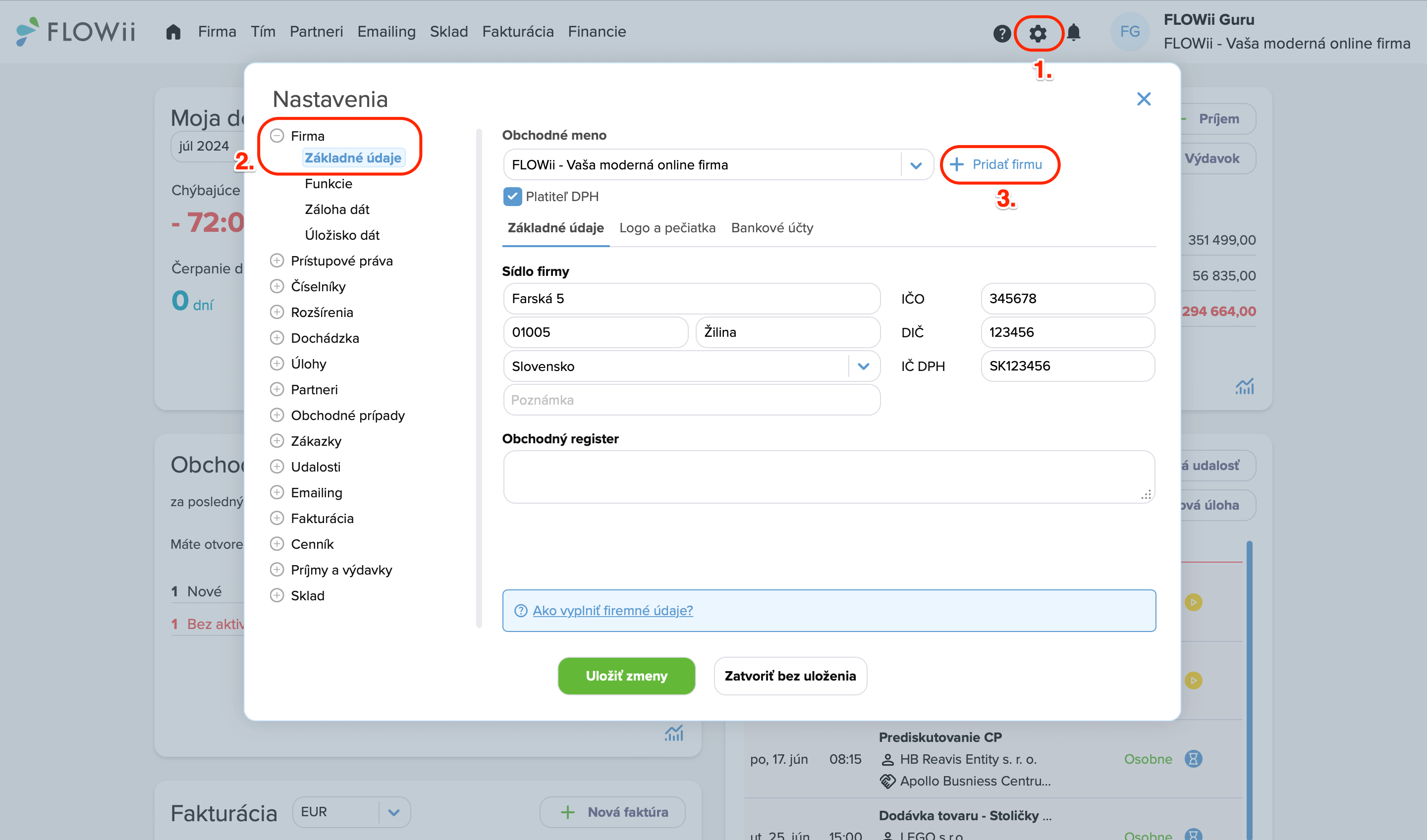Close the Nastavenia dialog with X
This screenshot has height=840, width=1427.
click(1143, 99)
